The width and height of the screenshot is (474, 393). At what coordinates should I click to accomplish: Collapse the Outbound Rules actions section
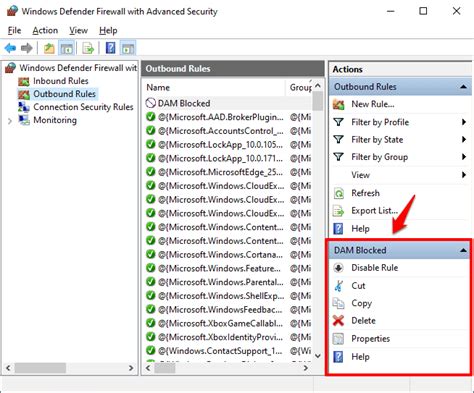(x=463, y=87)
